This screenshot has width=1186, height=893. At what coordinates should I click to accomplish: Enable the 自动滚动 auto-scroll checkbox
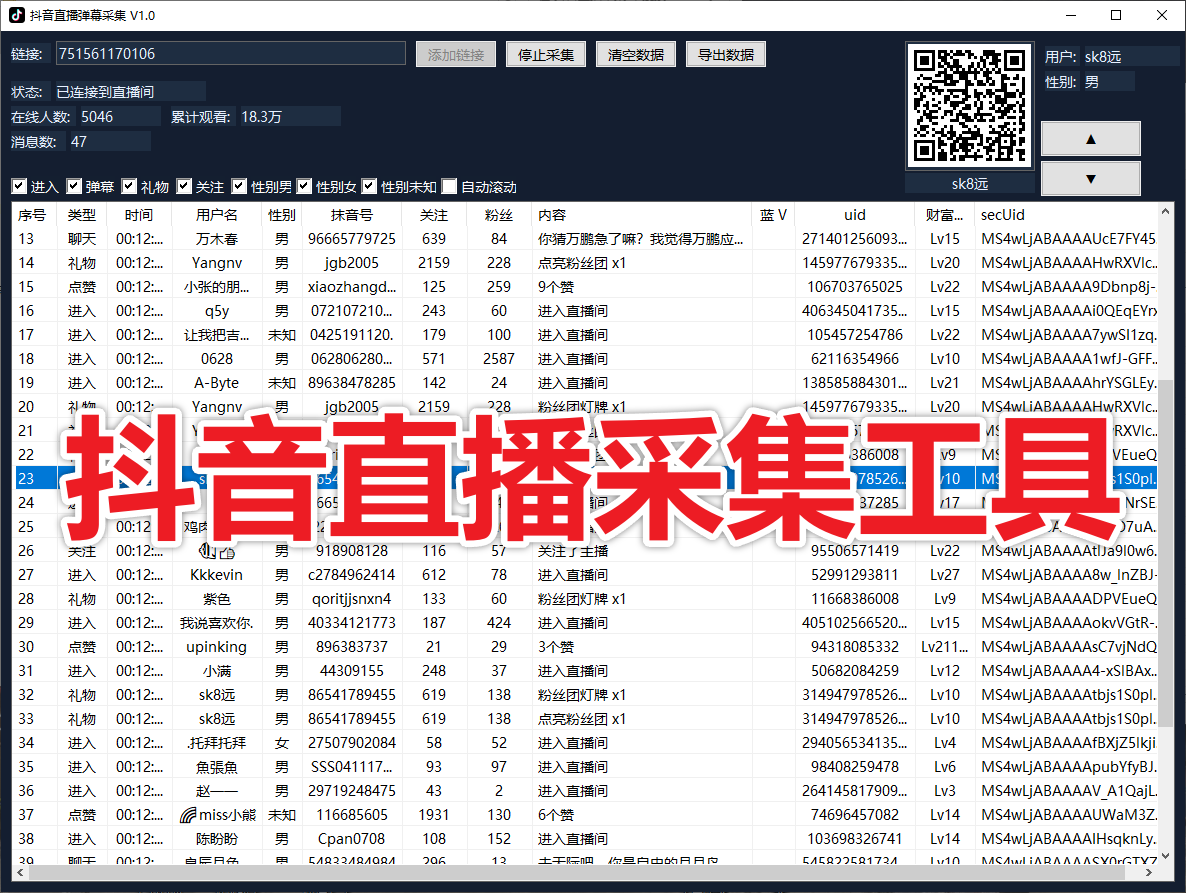pos(450,186)
